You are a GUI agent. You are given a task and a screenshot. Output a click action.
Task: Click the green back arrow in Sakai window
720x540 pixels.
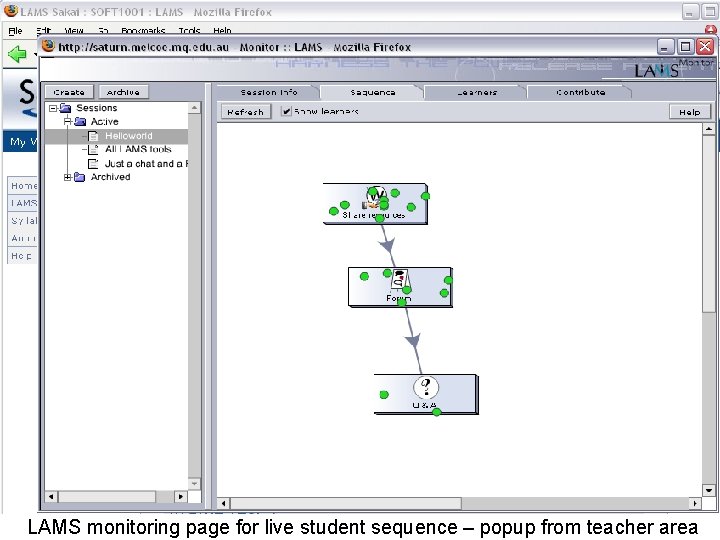[x=17, y=54]
